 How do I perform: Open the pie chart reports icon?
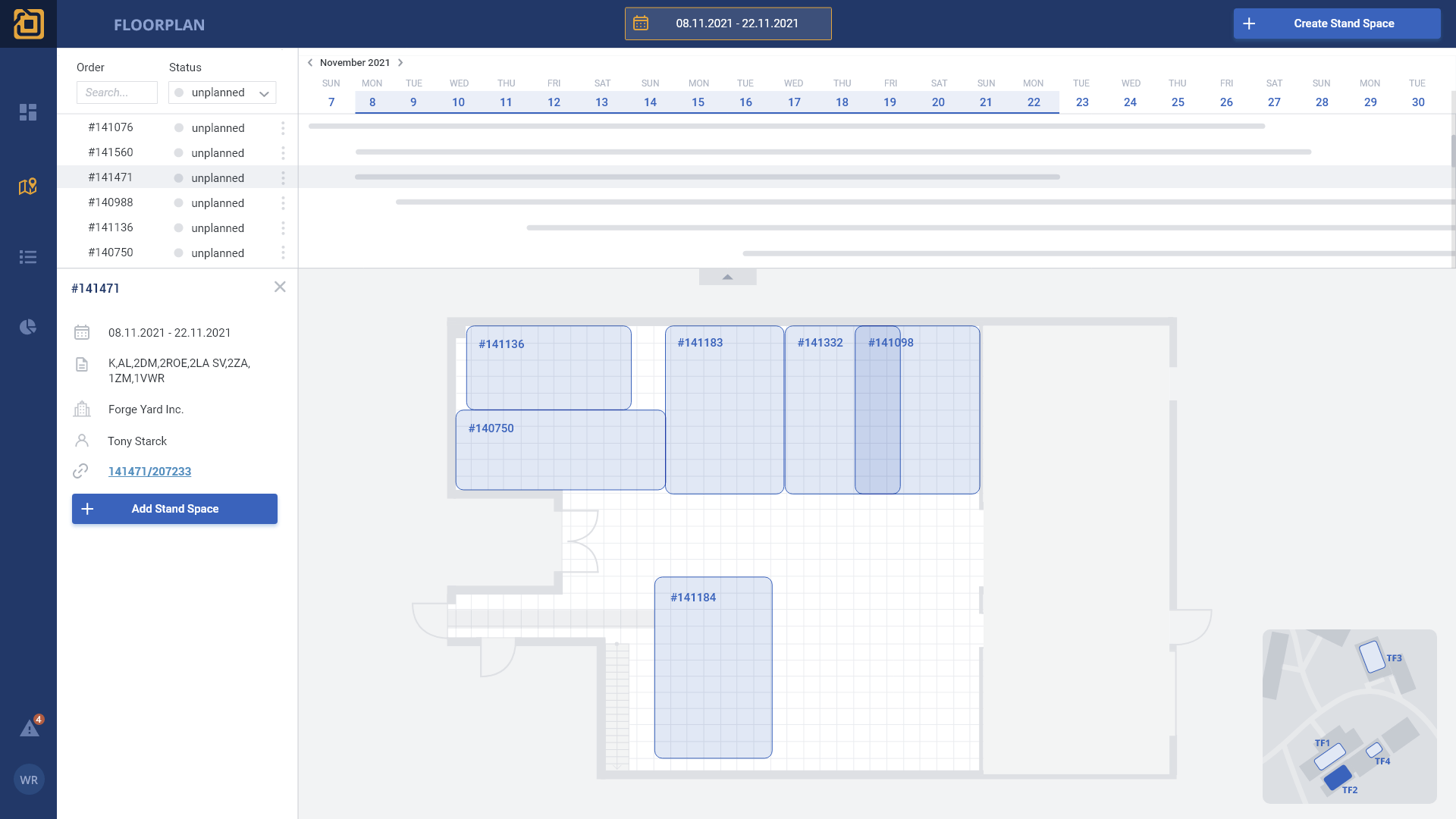pos(28,327)
